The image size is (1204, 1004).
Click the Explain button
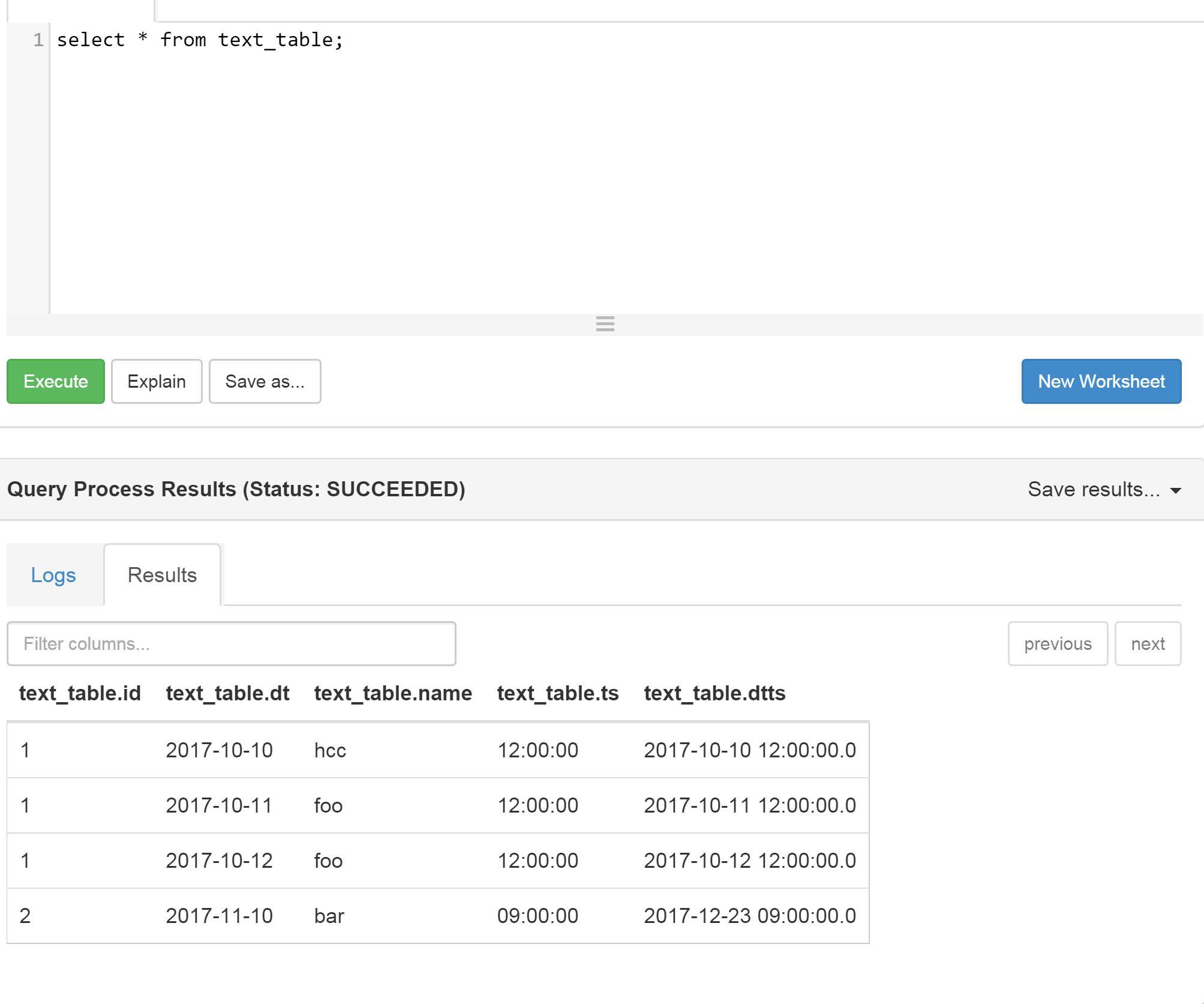coord(156,381)
